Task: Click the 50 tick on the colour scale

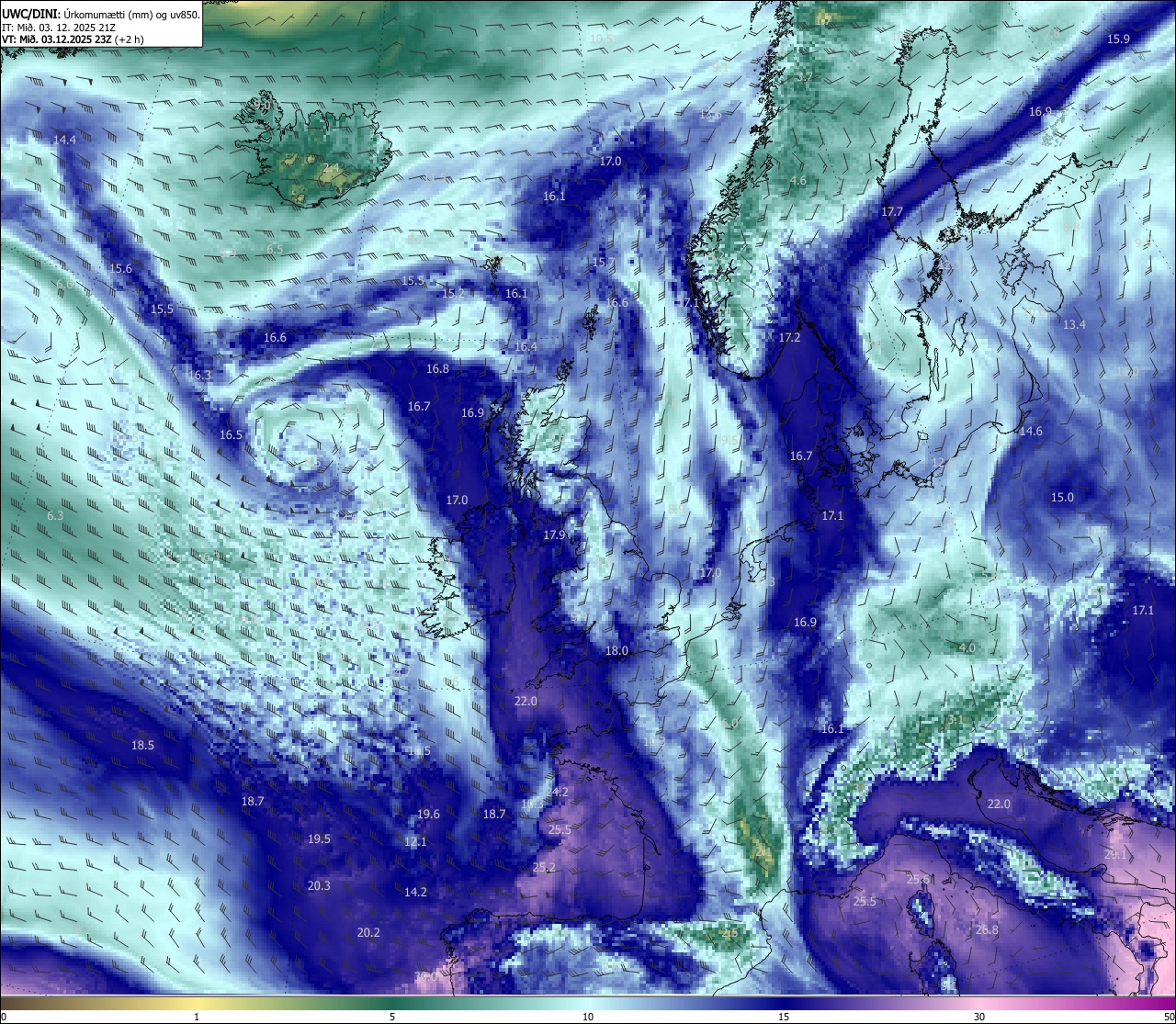Action: click(x=1169, y=1017)
